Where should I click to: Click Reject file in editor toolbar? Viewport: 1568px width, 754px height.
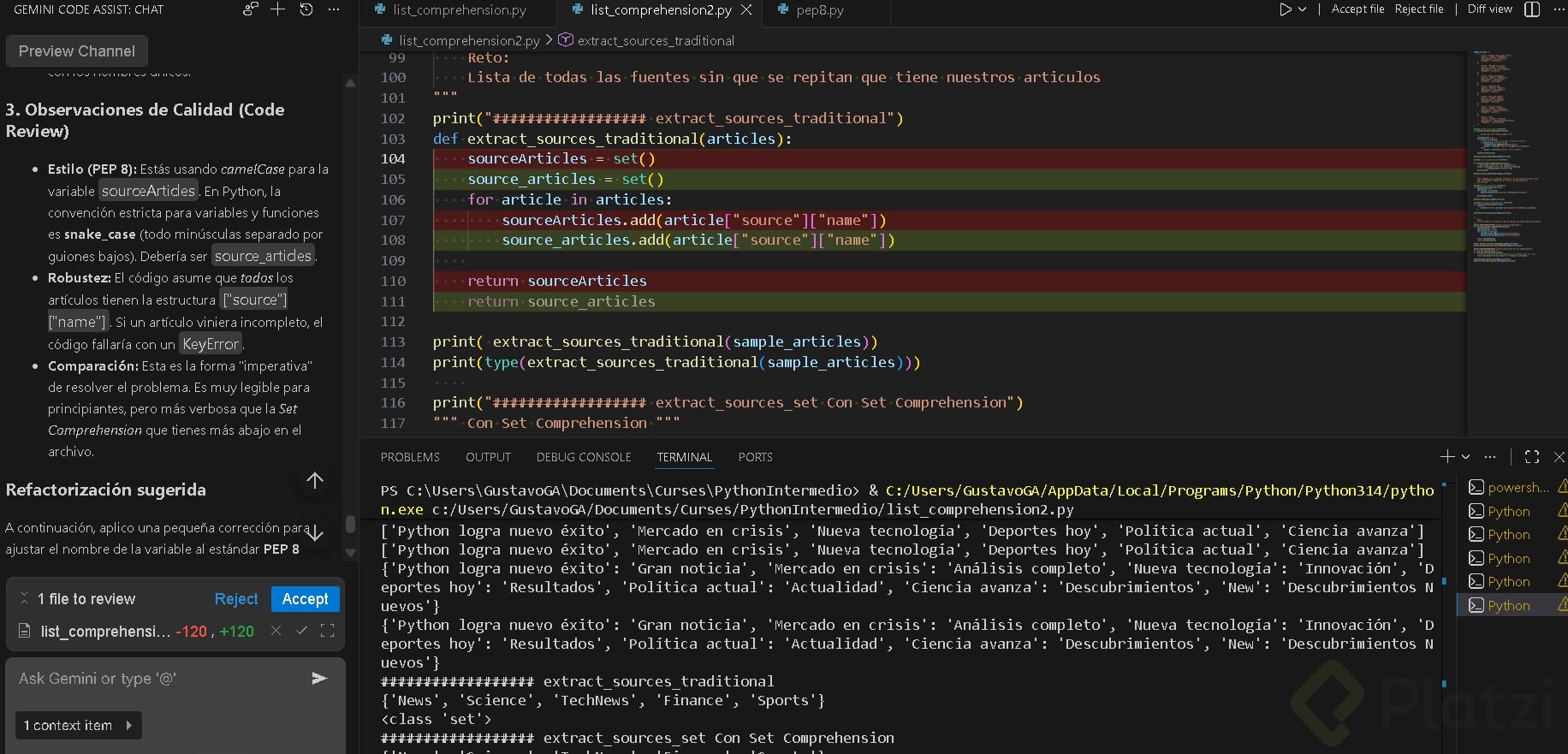tap(1418, 9)
